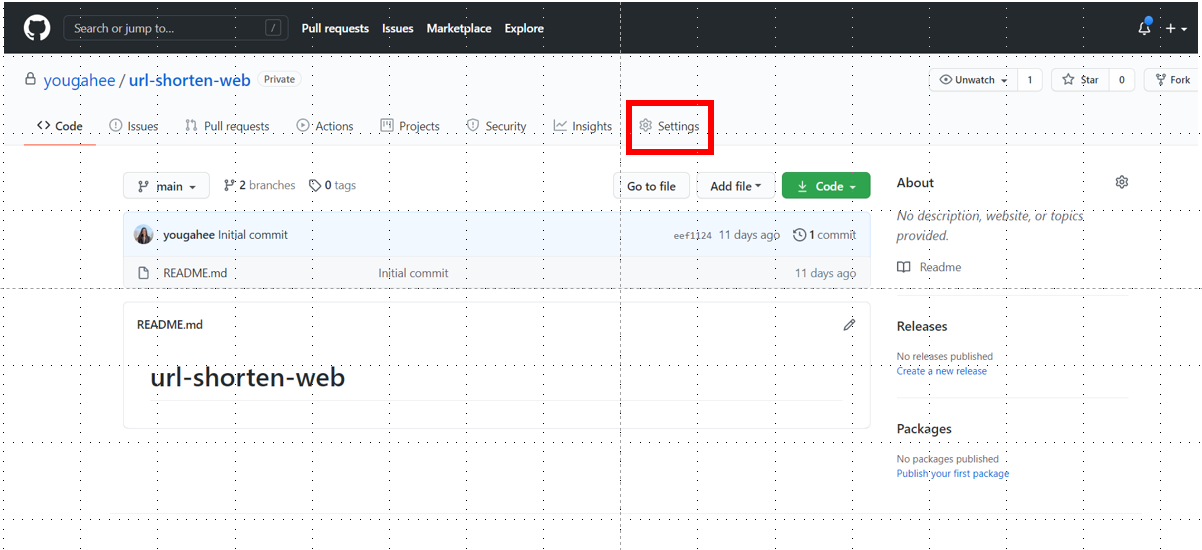Open the green Code download dropdown
The image size is (1202, 550).
point(826,186)
